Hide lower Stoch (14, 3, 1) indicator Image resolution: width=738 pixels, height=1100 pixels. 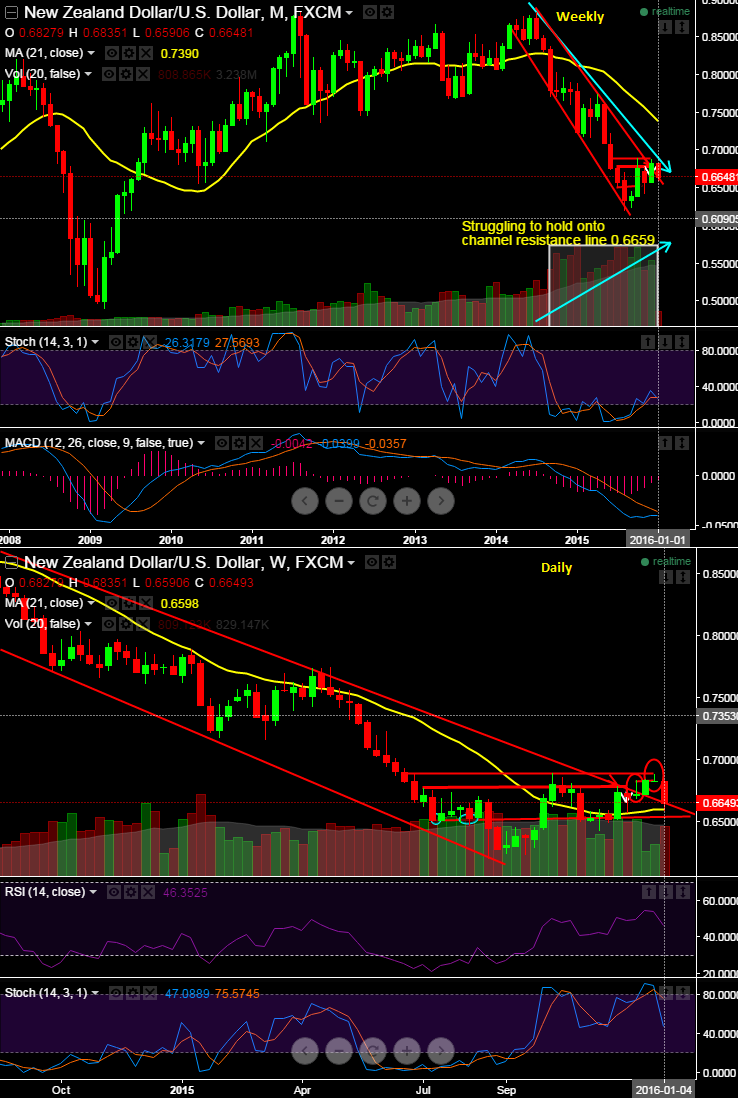(x=116, y=993)
